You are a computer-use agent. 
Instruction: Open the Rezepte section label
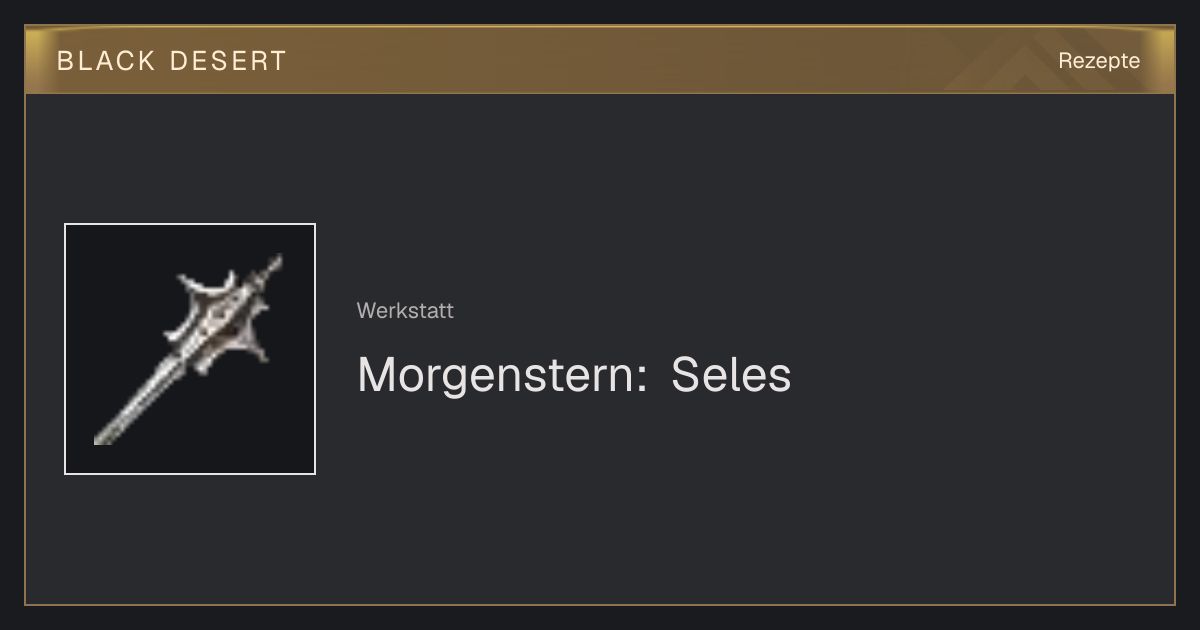pos(1099,61)
